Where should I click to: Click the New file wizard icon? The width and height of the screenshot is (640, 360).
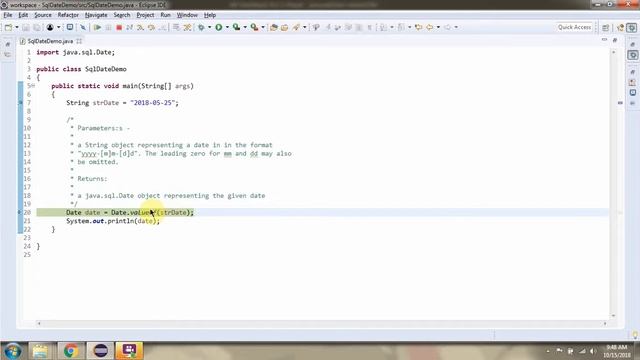pyautogui.click(x=8, y=27)
